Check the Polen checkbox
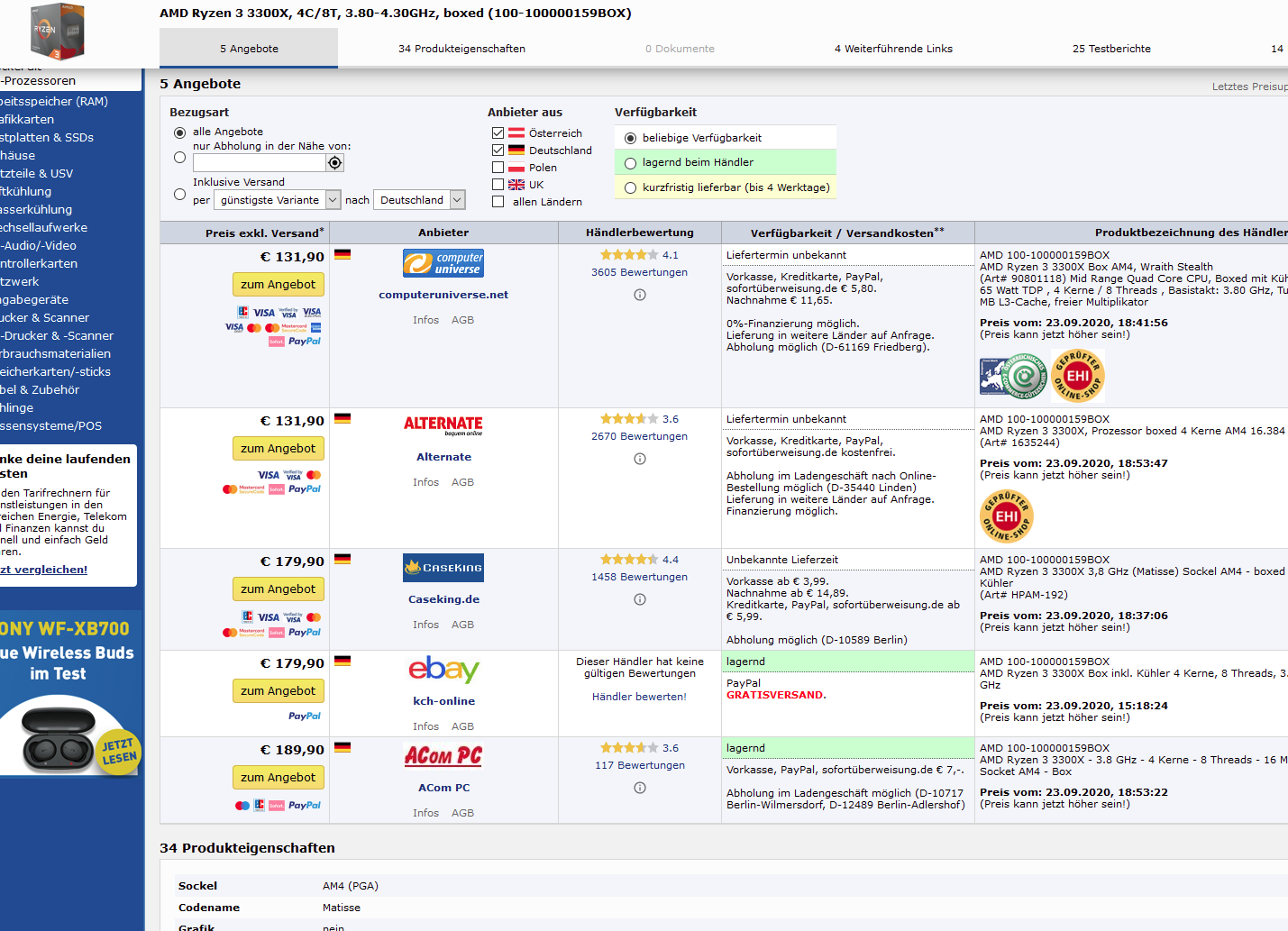Viewport: 1288px width, 931px height. [498, 167]
